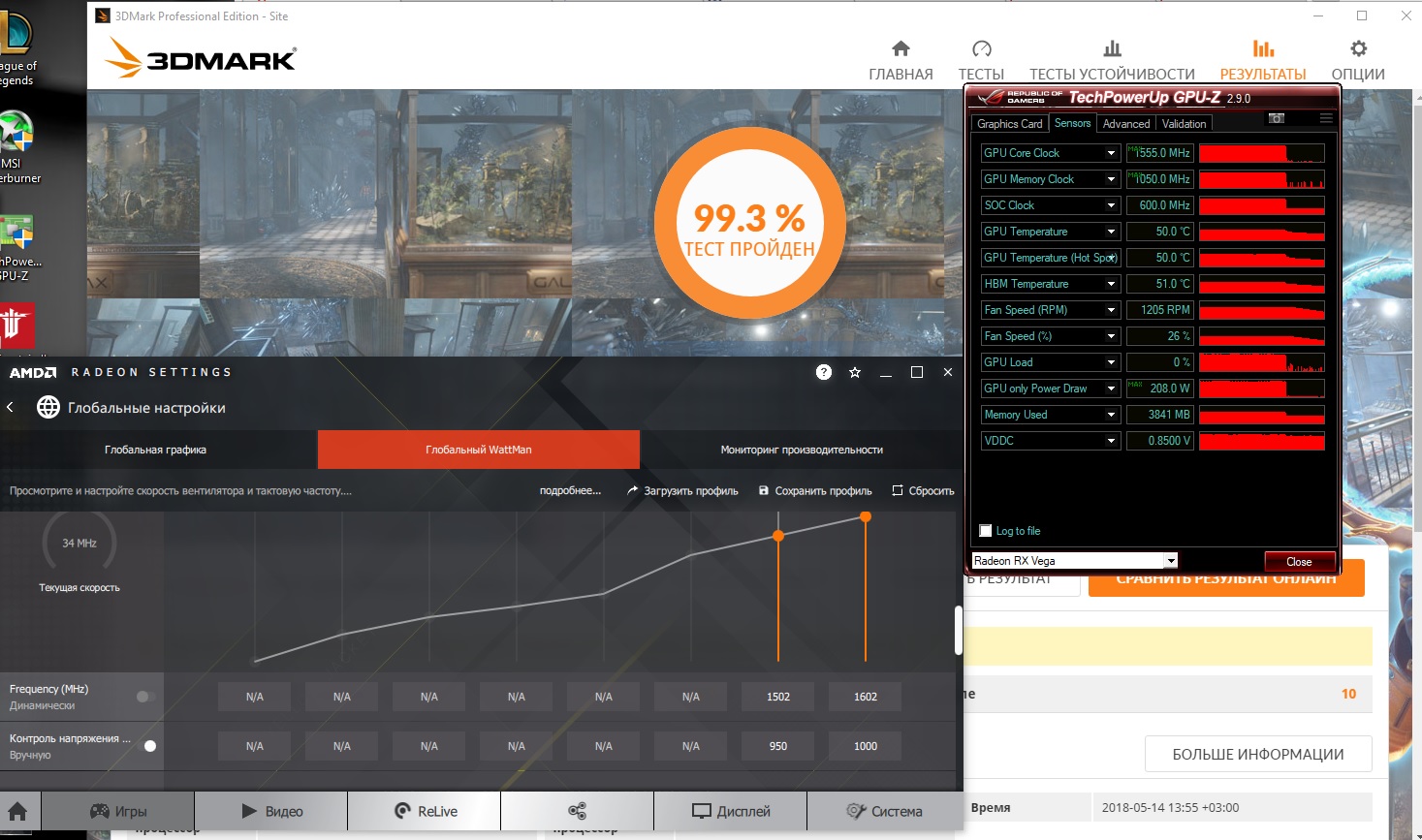Expand the HBM Temperature sensor dropdown
1422x840 pixels.
1111,284
